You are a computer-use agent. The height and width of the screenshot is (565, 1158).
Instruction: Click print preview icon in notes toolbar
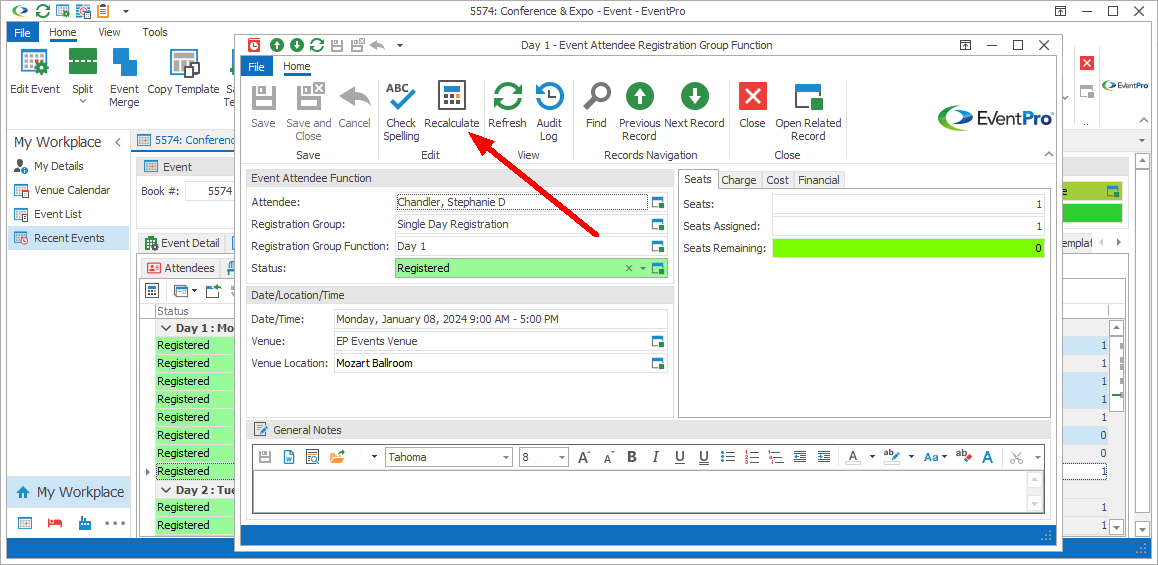[312, 457]
